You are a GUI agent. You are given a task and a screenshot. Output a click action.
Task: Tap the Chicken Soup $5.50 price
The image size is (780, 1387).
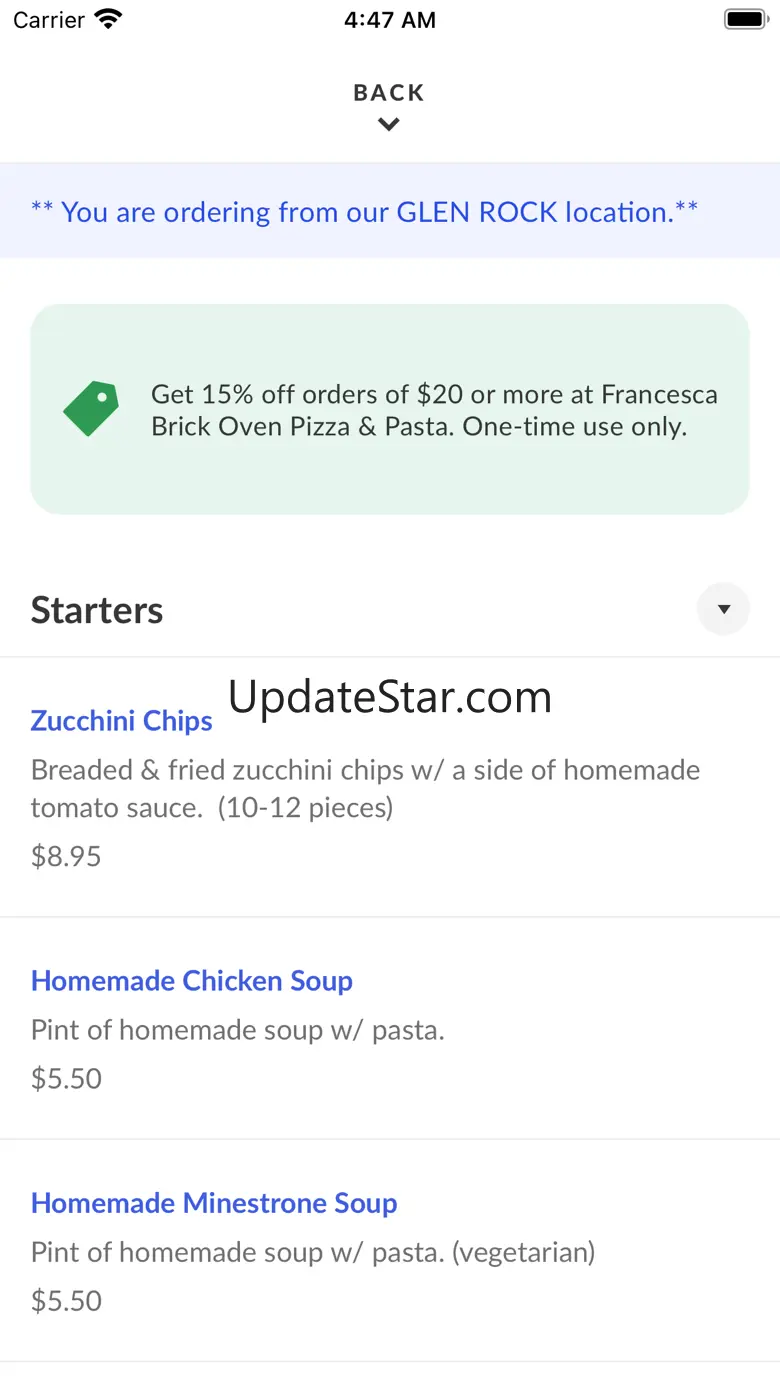coord(66,1078)
